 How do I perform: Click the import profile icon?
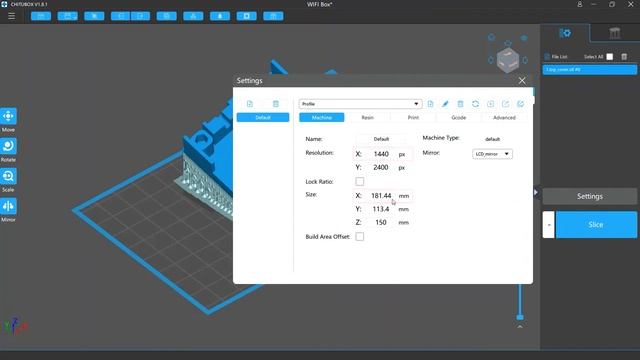[x=491, y=104]
